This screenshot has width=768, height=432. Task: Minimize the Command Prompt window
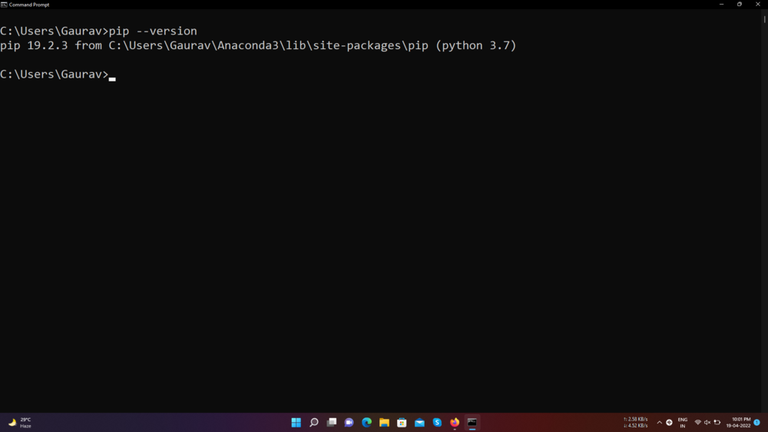click(x=721, y=4)
